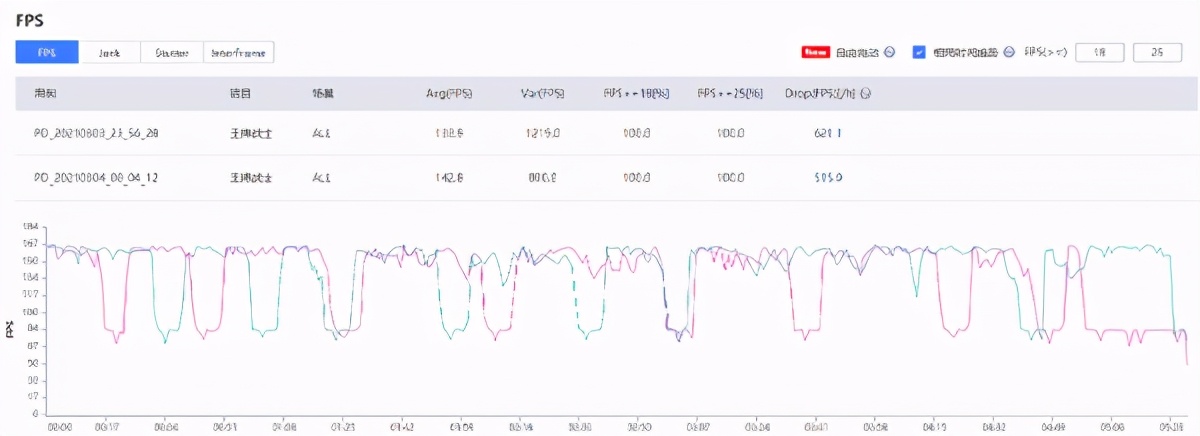This screenshot has height=436, width=1200.
Task: Click the Avg(FPS) column header
Action: [449, 93]
